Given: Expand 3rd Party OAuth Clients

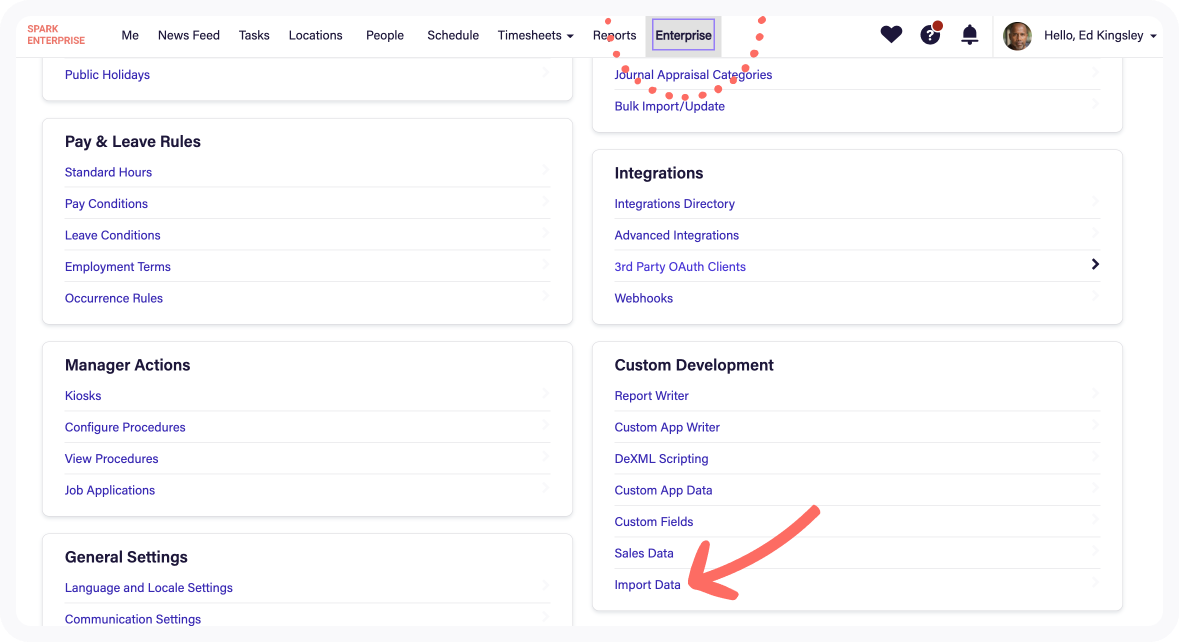Looking at the screenshot, I should point(680,266).
